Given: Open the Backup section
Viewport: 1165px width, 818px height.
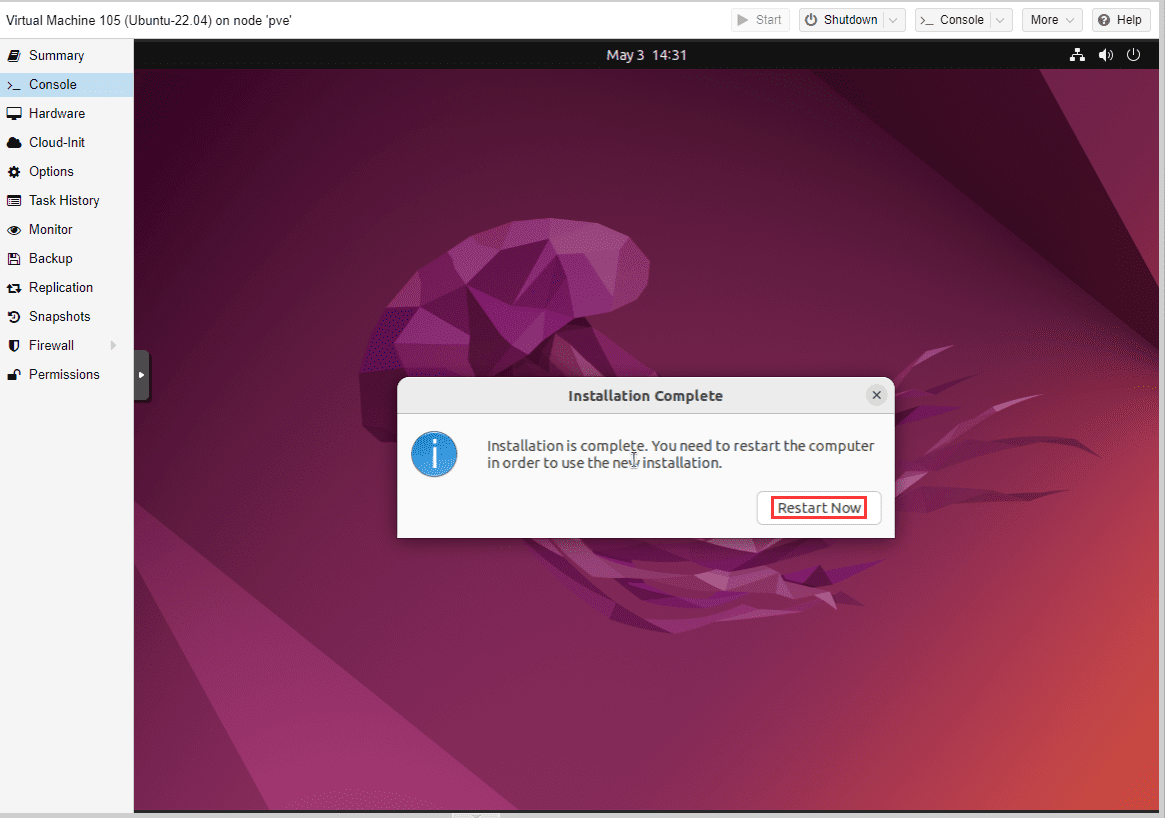Looking at the screenshot, I should [x=66, y=259].
